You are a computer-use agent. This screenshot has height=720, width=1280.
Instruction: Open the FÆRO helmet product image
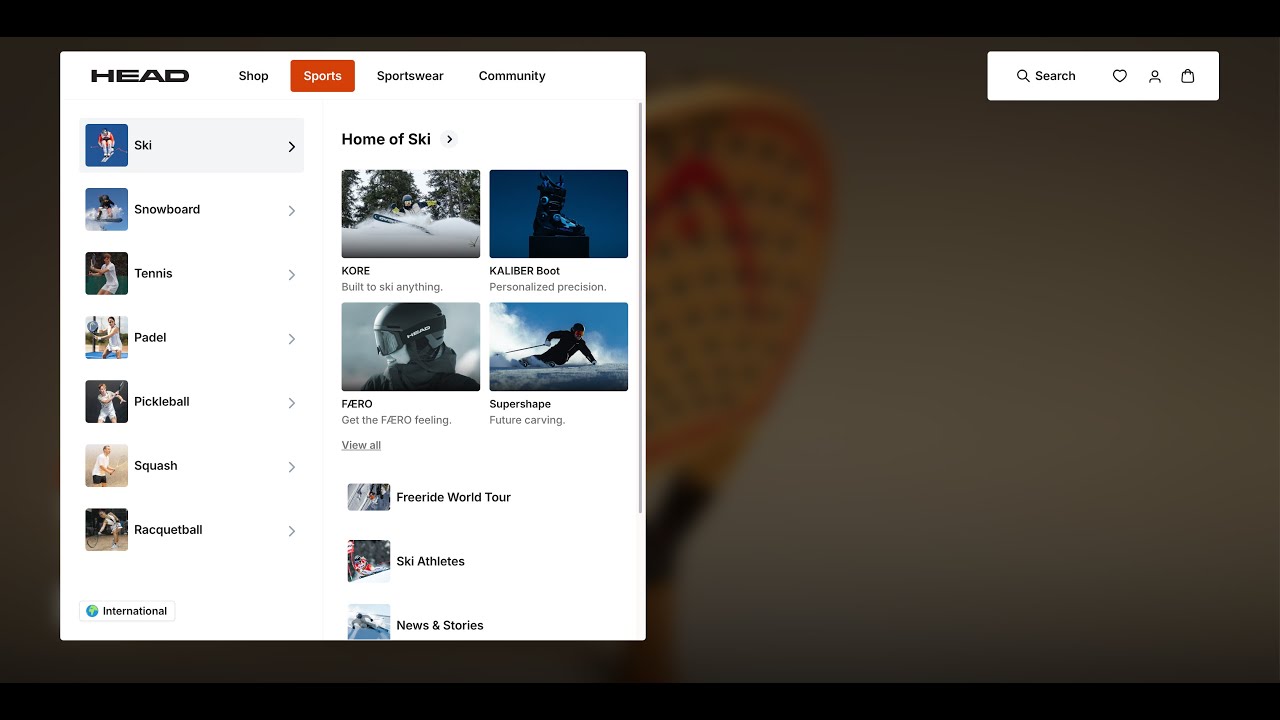click(x=411, y=347)
